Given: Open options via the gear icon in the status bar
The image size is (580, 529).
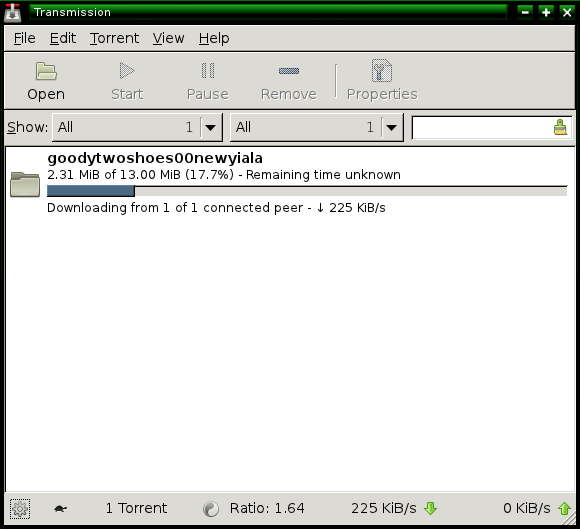Looking at the screenshot, I should 20,509.
